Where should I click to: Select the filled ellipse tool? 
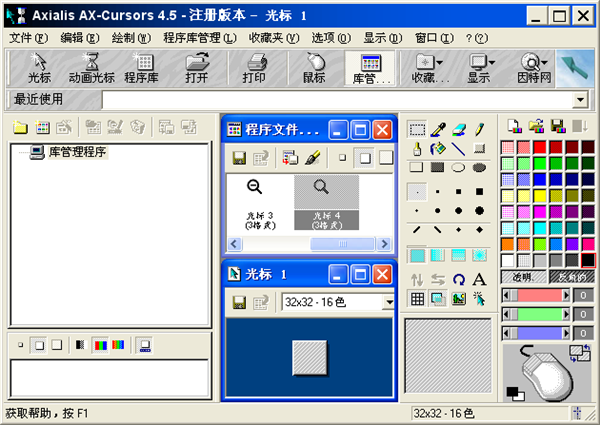(479, 167)
